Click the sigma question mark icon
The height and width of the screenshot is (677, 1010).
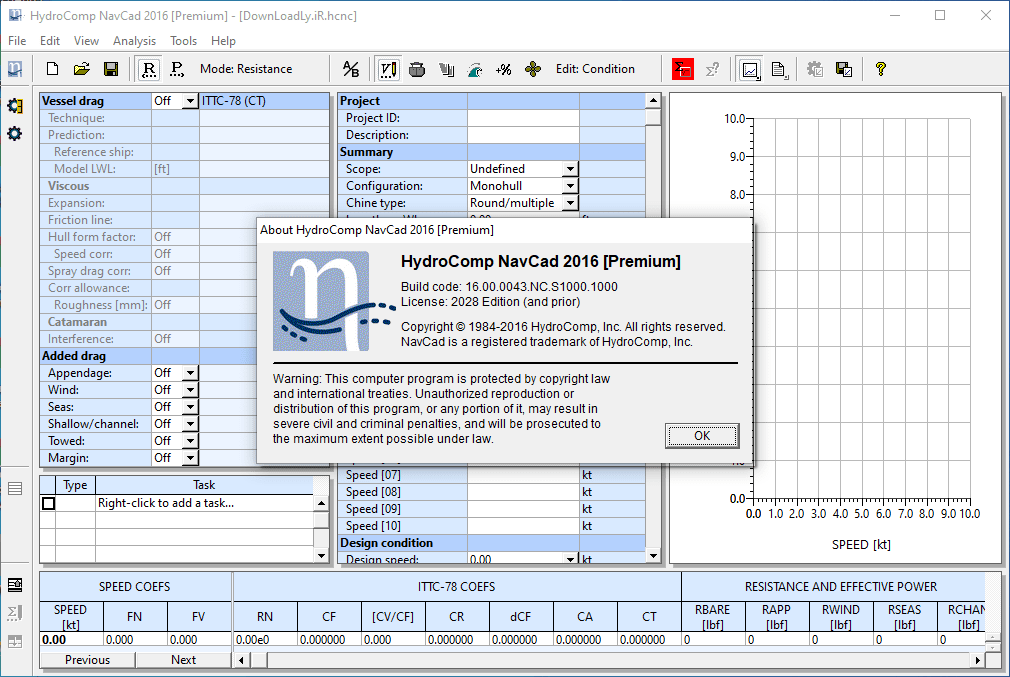pos(712,69)
